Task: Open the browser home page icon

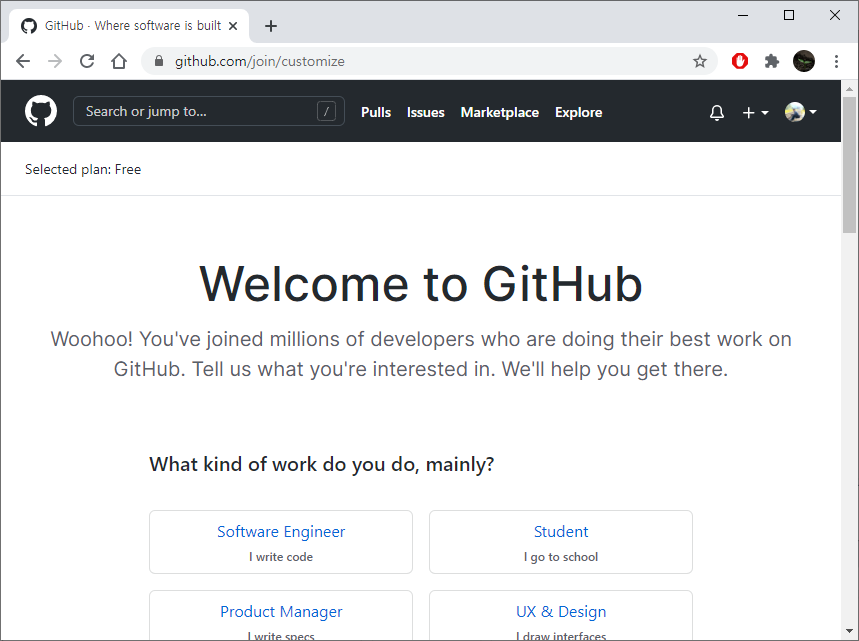Action: (119, 61)
